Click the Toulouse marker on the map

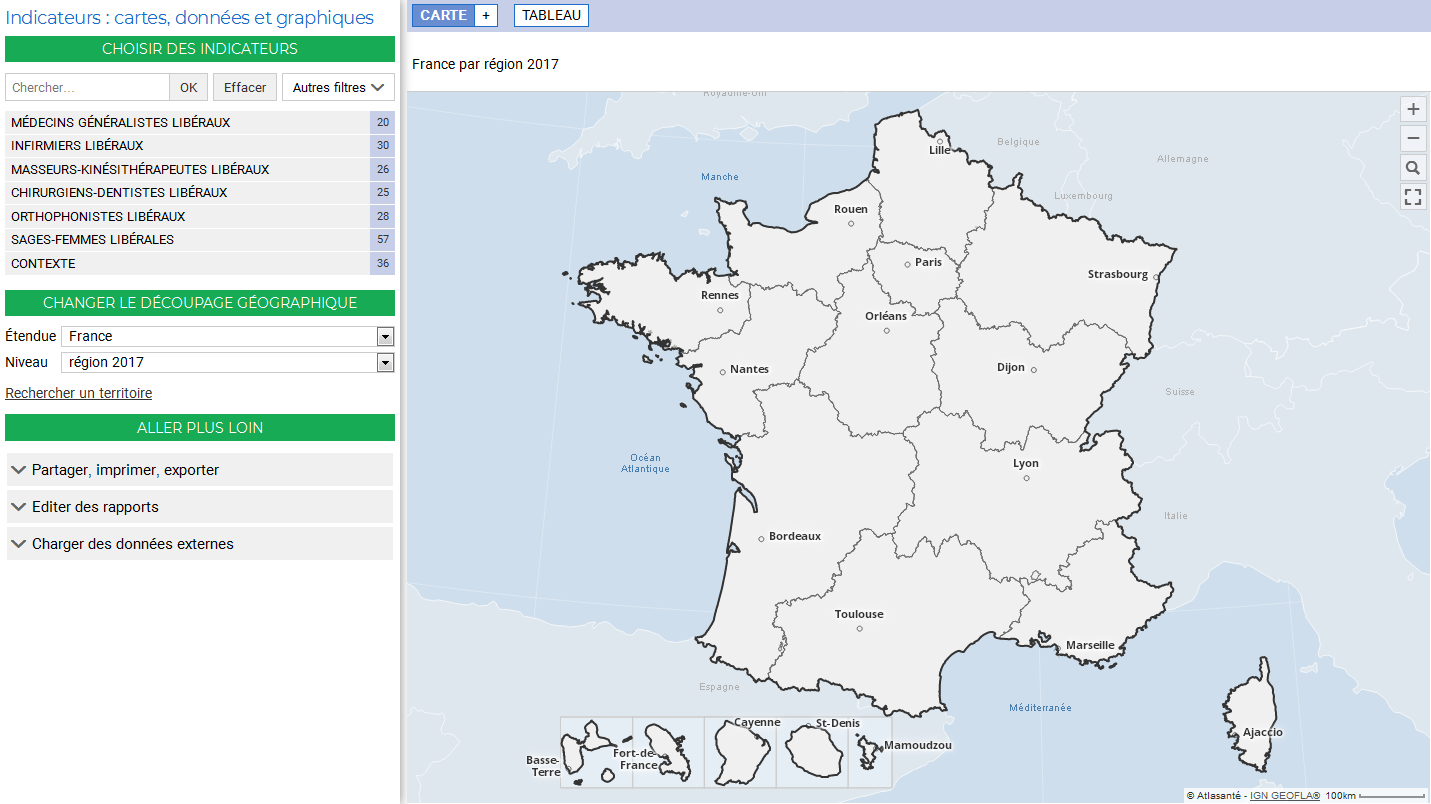click(859, 628)
